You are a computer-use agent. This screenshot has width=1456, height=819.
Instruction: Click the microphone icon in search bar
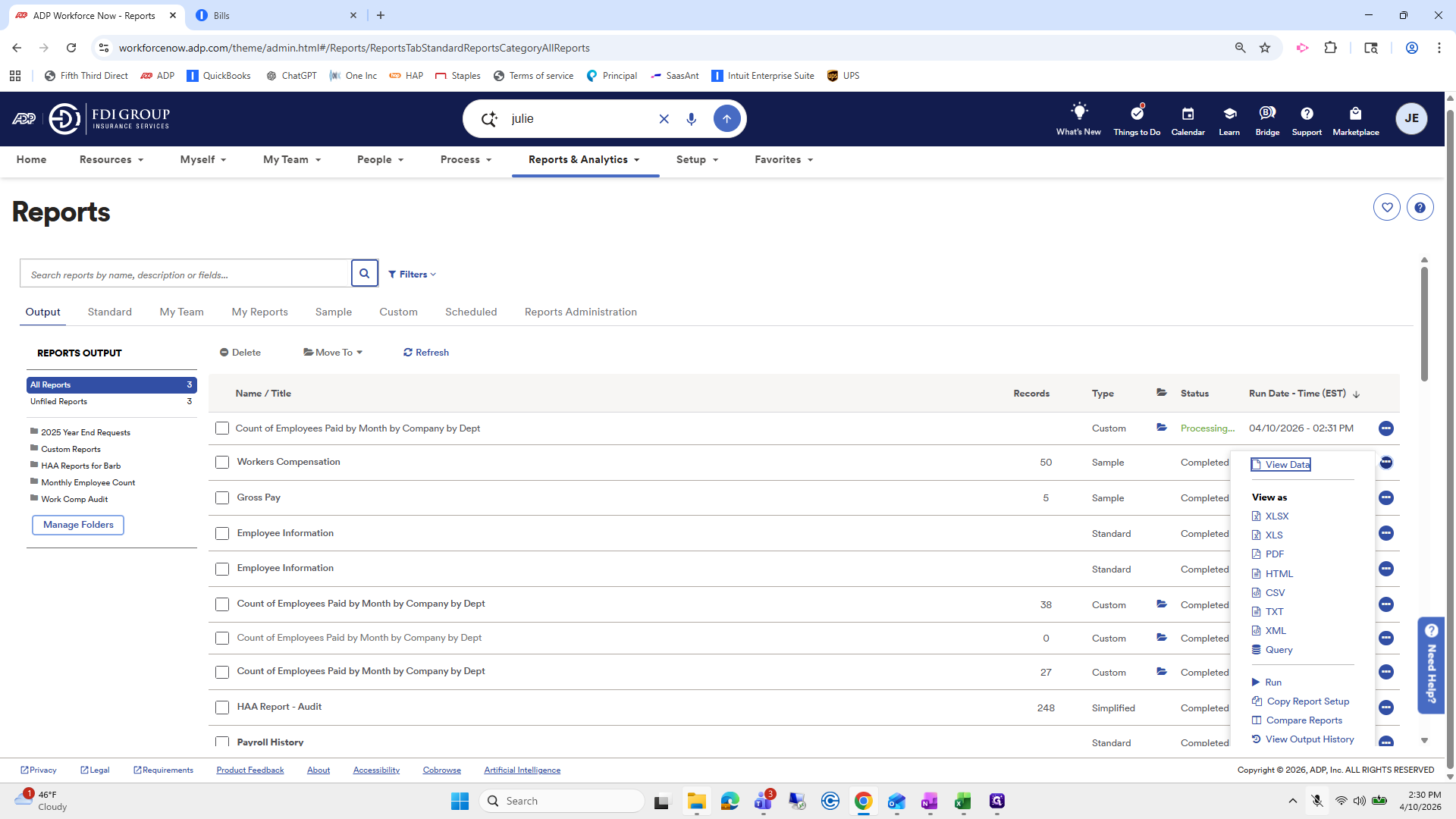(x=691, y=119)
